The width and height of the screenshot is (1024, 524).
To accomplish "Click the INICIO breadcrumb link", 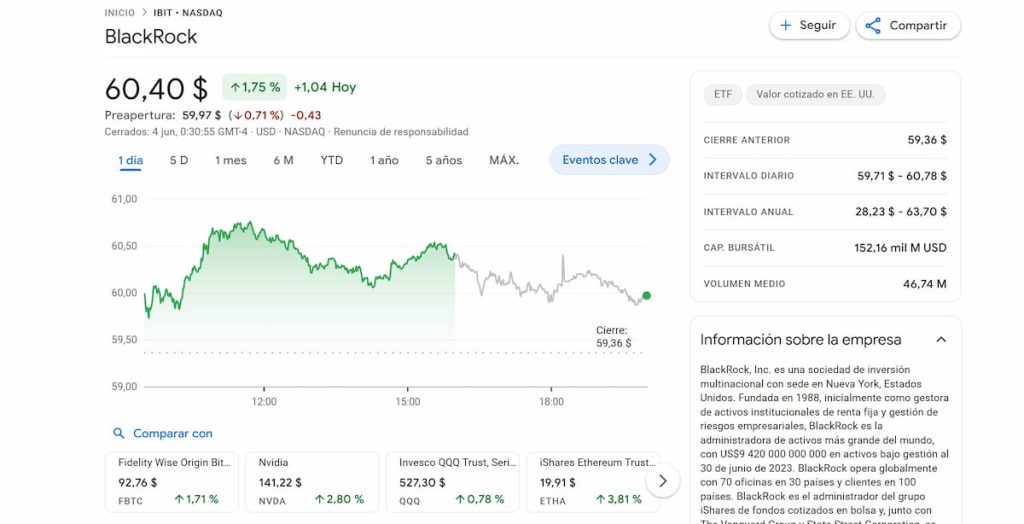I will coord(120,12).
